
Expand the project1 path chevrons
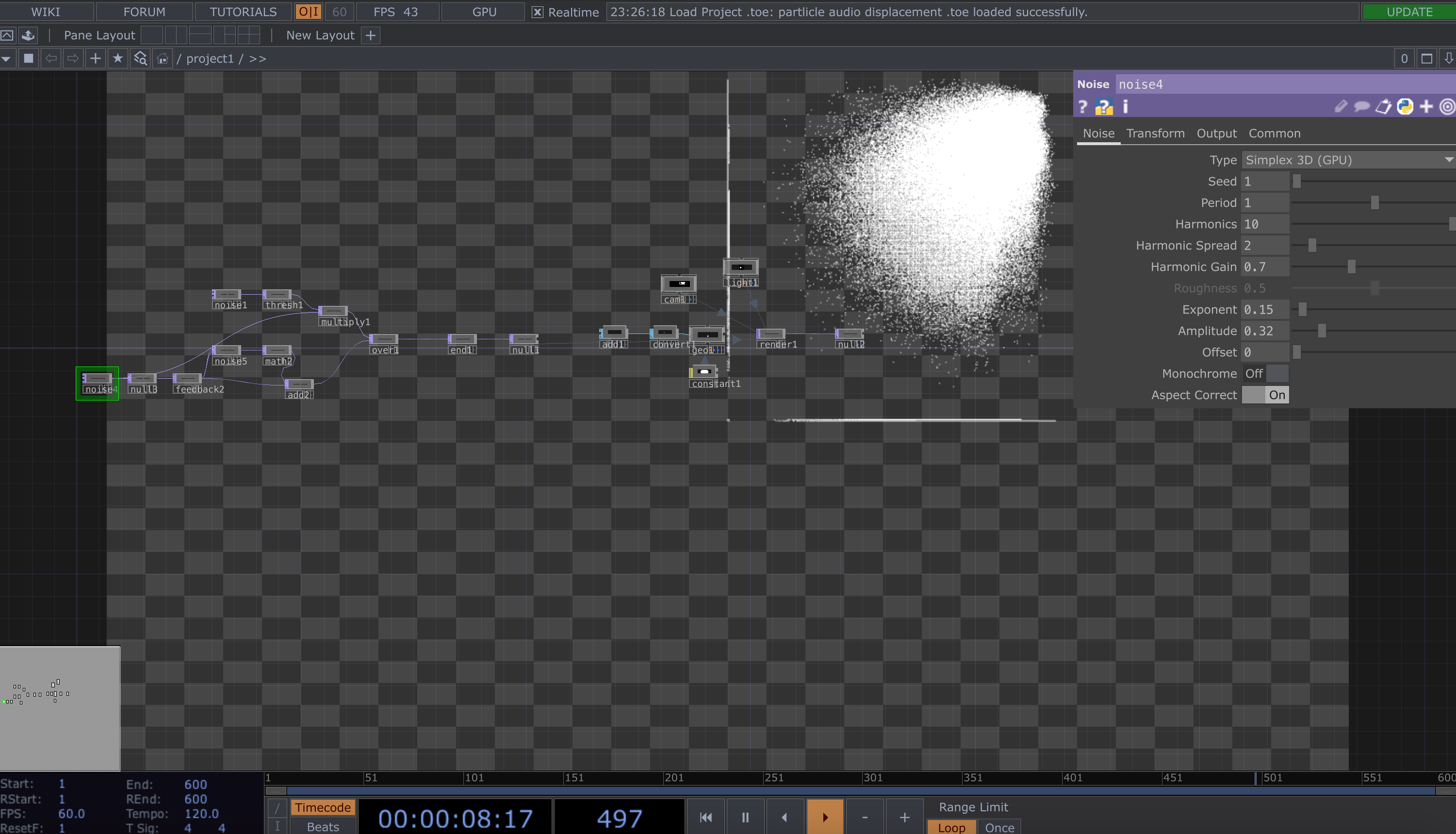tap(258, 58)
